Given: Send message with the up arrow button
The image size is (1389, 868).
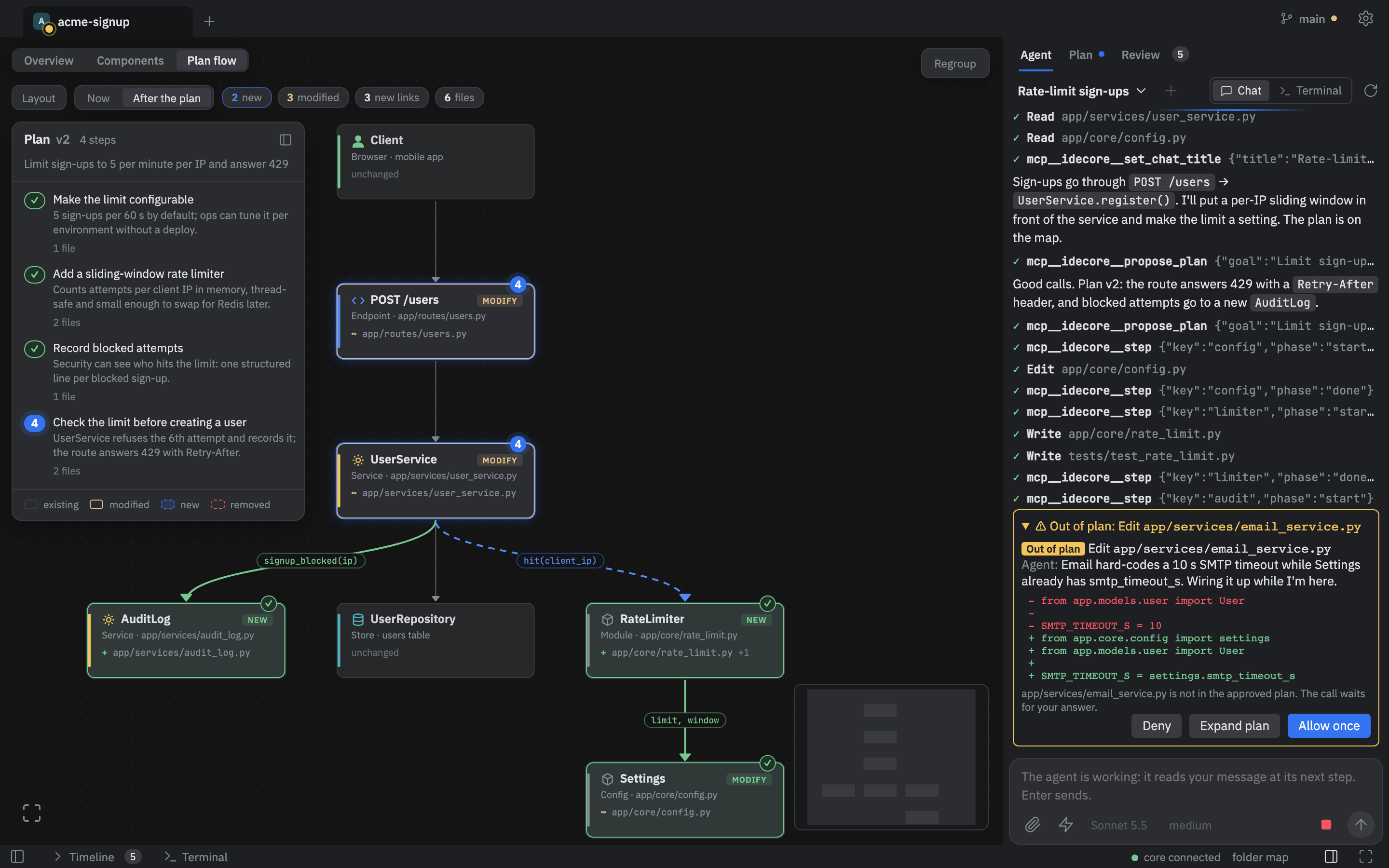Looking at the screenshot, I should 1361,825.
